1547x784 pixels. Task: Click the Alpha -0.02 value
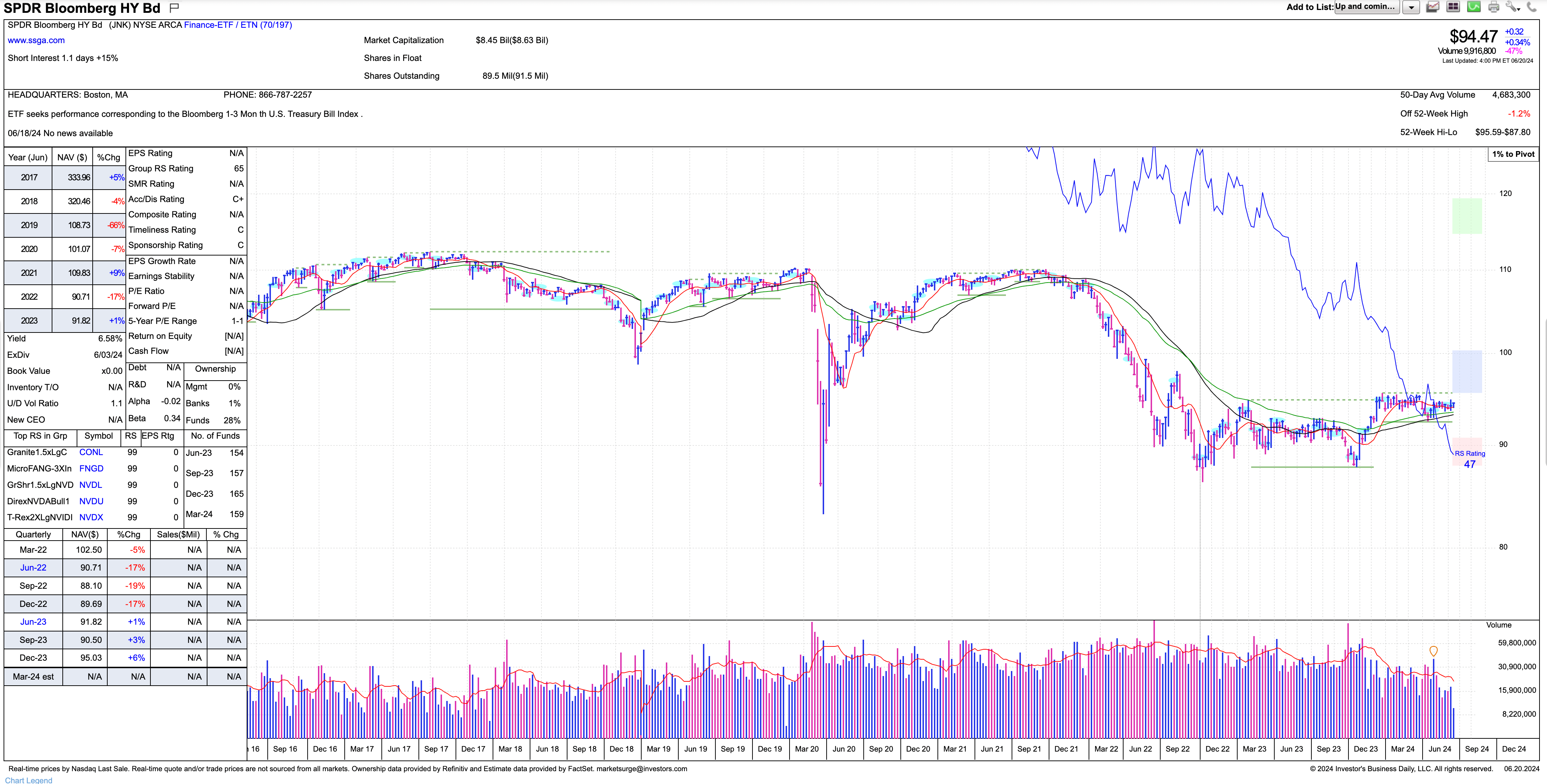[x=170, y=401]
